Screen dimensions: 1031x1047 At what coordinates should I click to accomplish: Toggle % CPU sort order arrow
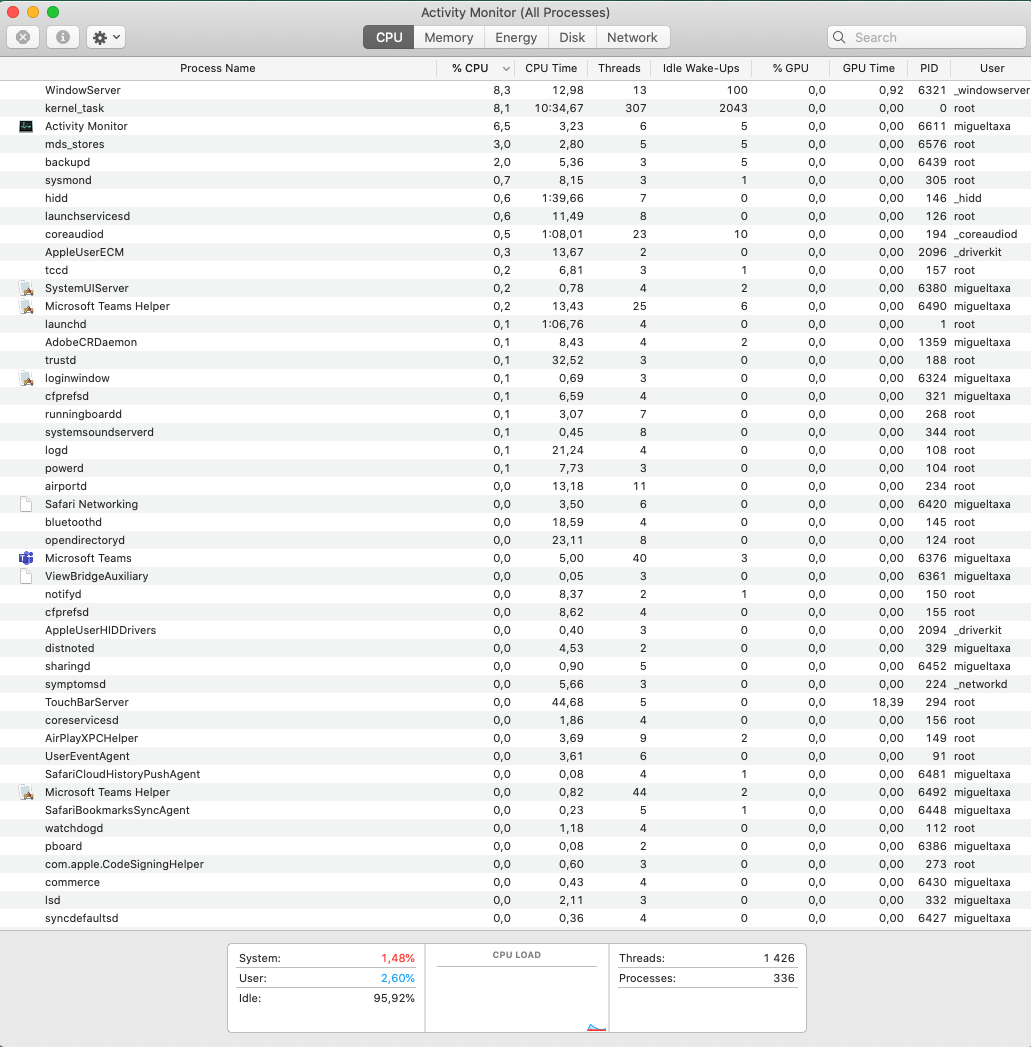(x=506, y=69)
